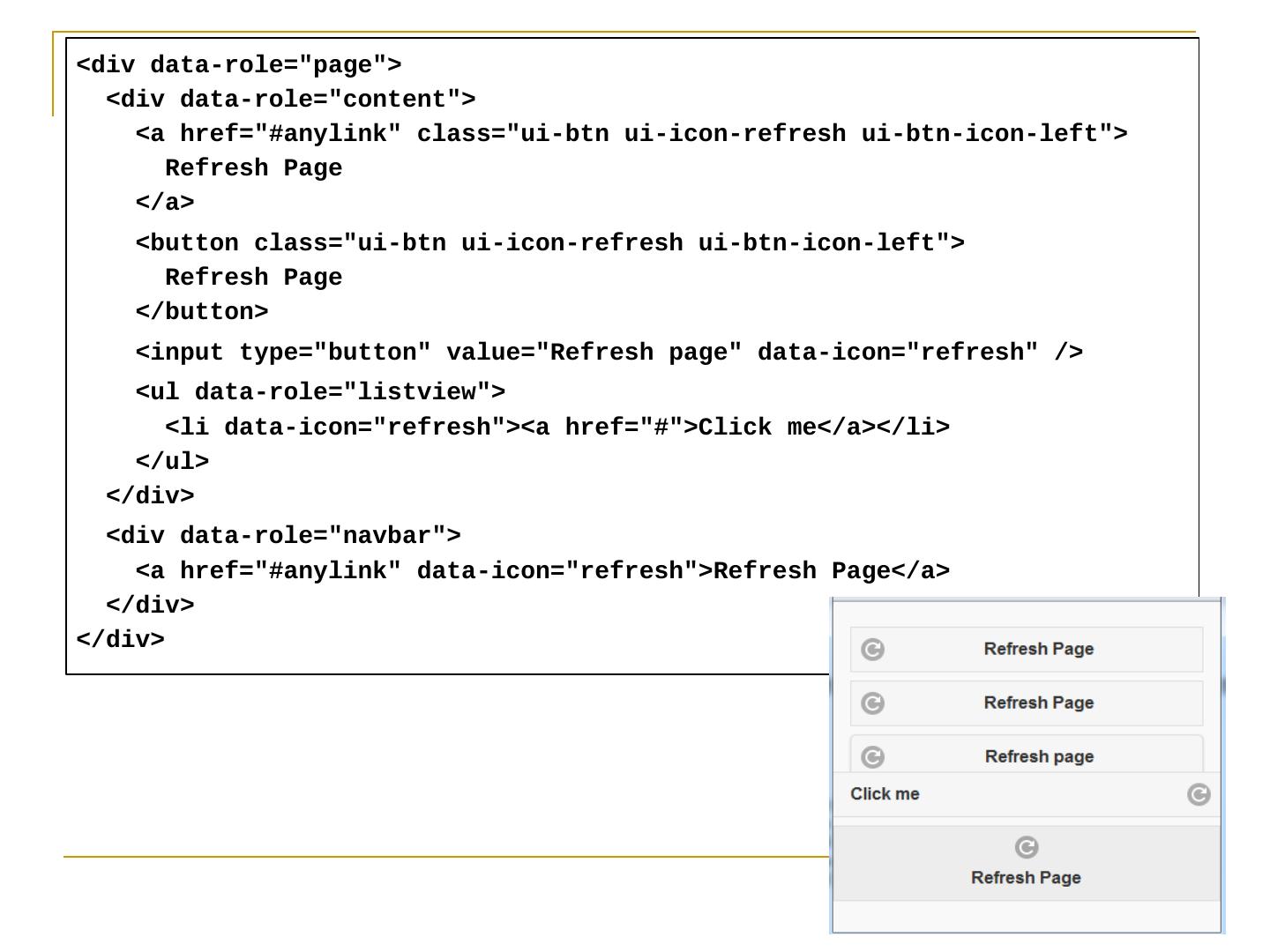The width and height of the screenshot is (1270, 952).
Task: Select the "Click me" list item text
Action: point(885,794)
